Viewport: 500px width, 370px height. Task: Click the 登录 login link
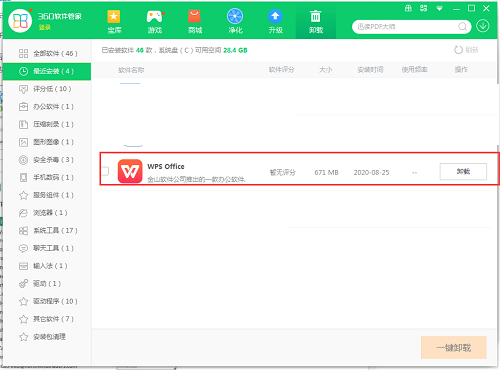click(44, 27)
